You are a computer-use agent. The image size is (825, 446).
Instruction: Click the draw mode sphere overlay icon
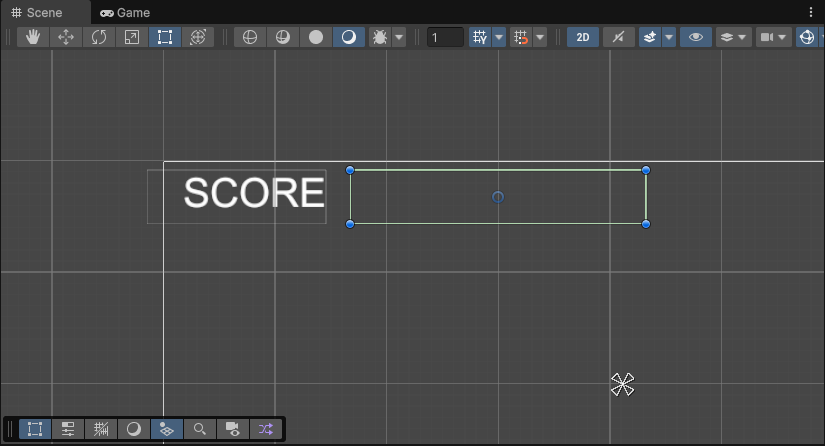pyautogui.click(x=134, y=429)
